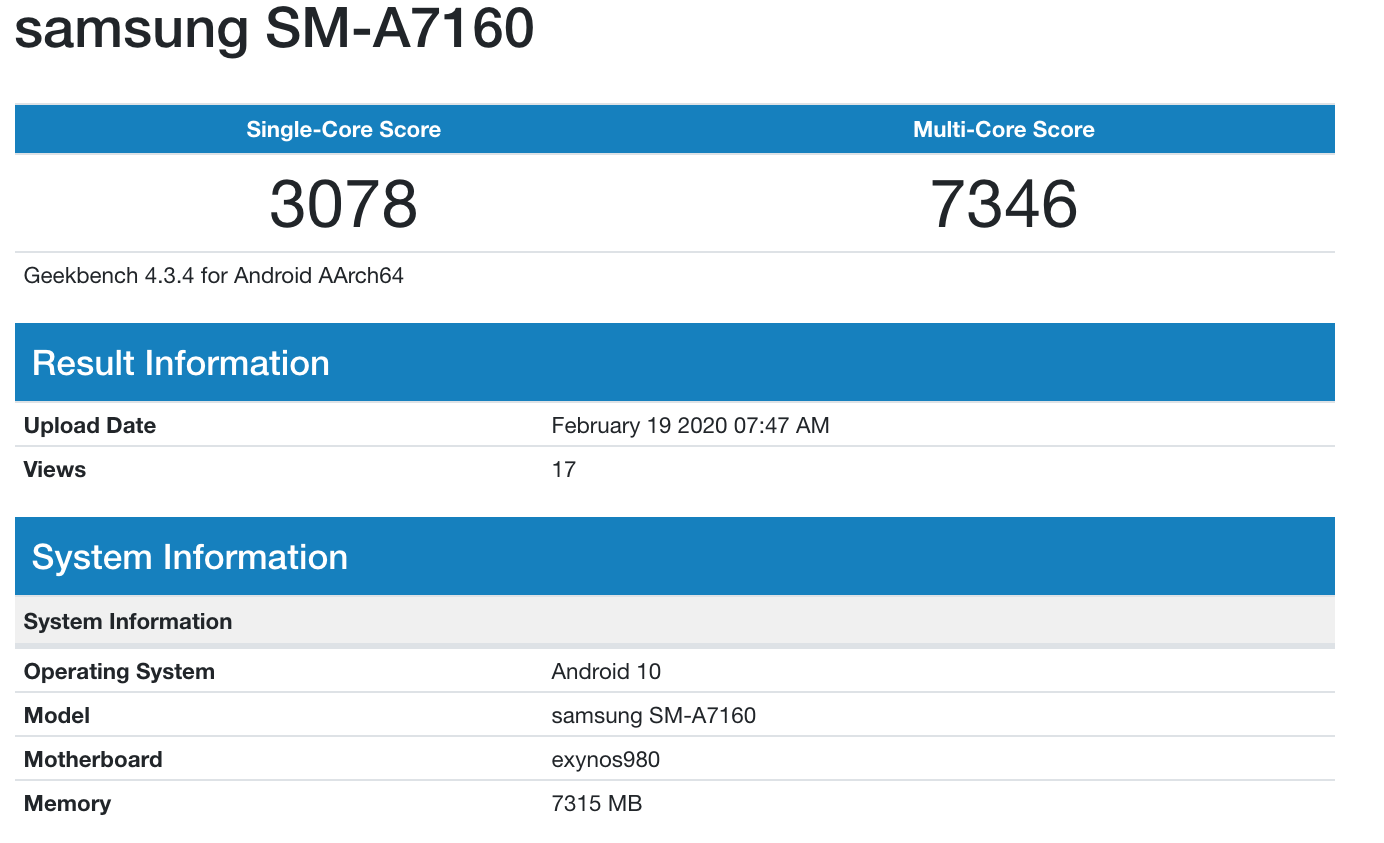Screen dimensions: 1384x843
Task: Click the 7315 MB memory value
Action: 596,804
